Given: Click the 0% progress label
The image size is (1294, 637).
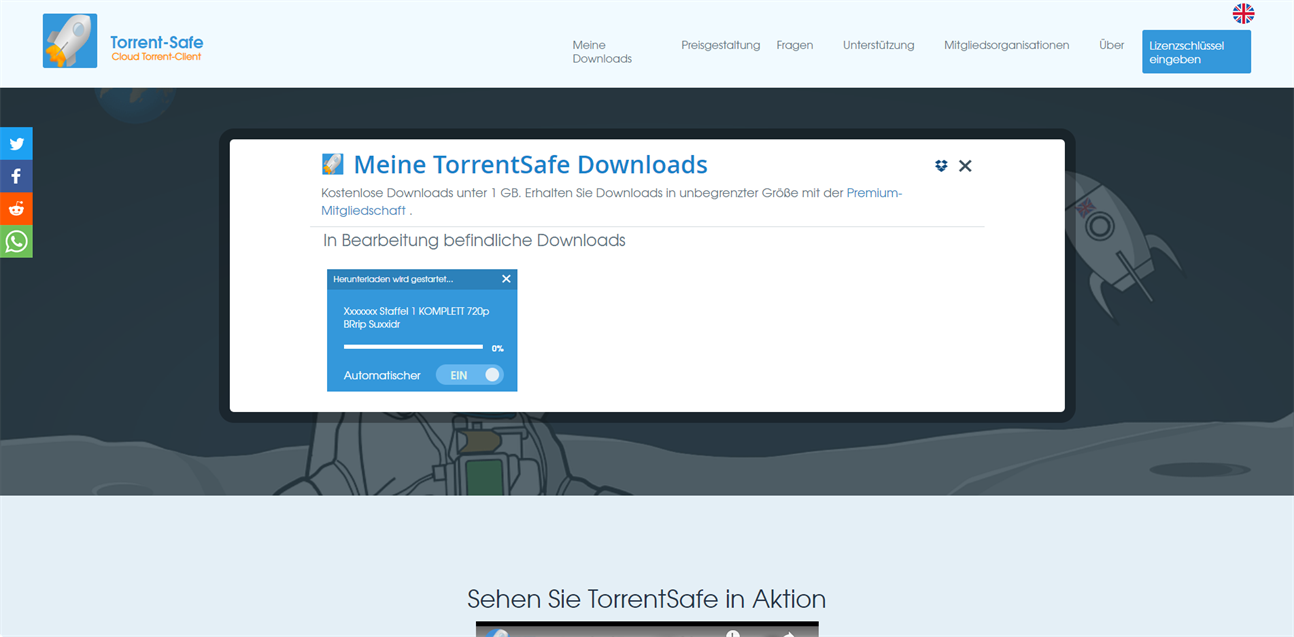Looking at the screenshot, I should pos(497,348).
